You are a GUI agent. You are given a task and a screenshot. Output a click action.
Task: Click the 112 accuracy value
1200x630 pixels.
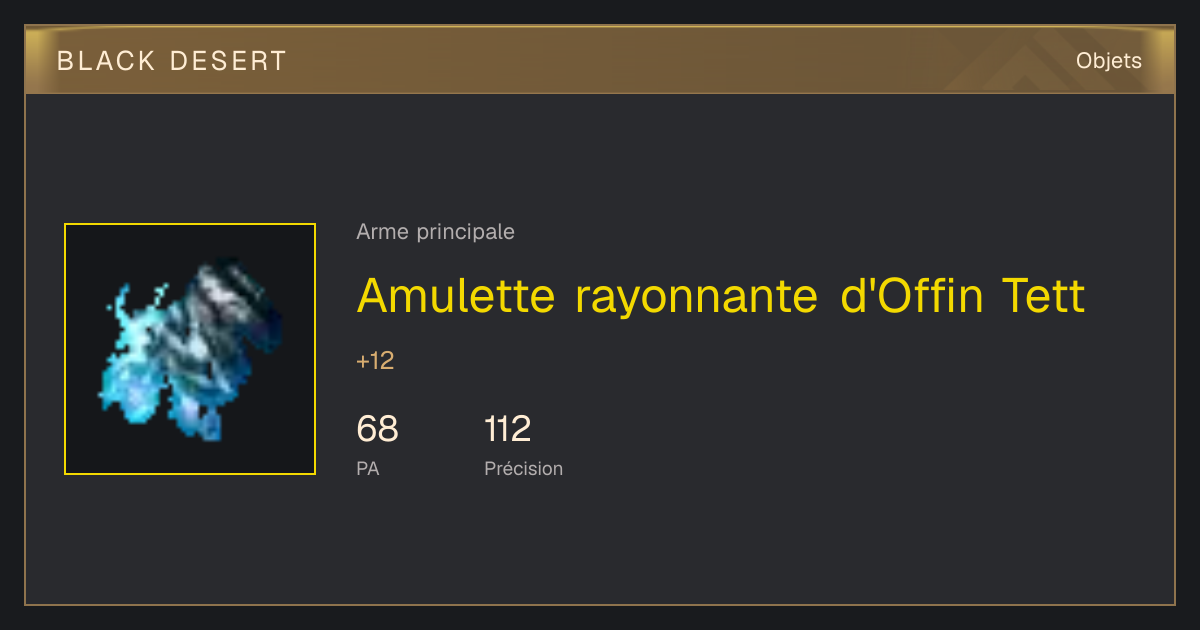click(507, 429)
